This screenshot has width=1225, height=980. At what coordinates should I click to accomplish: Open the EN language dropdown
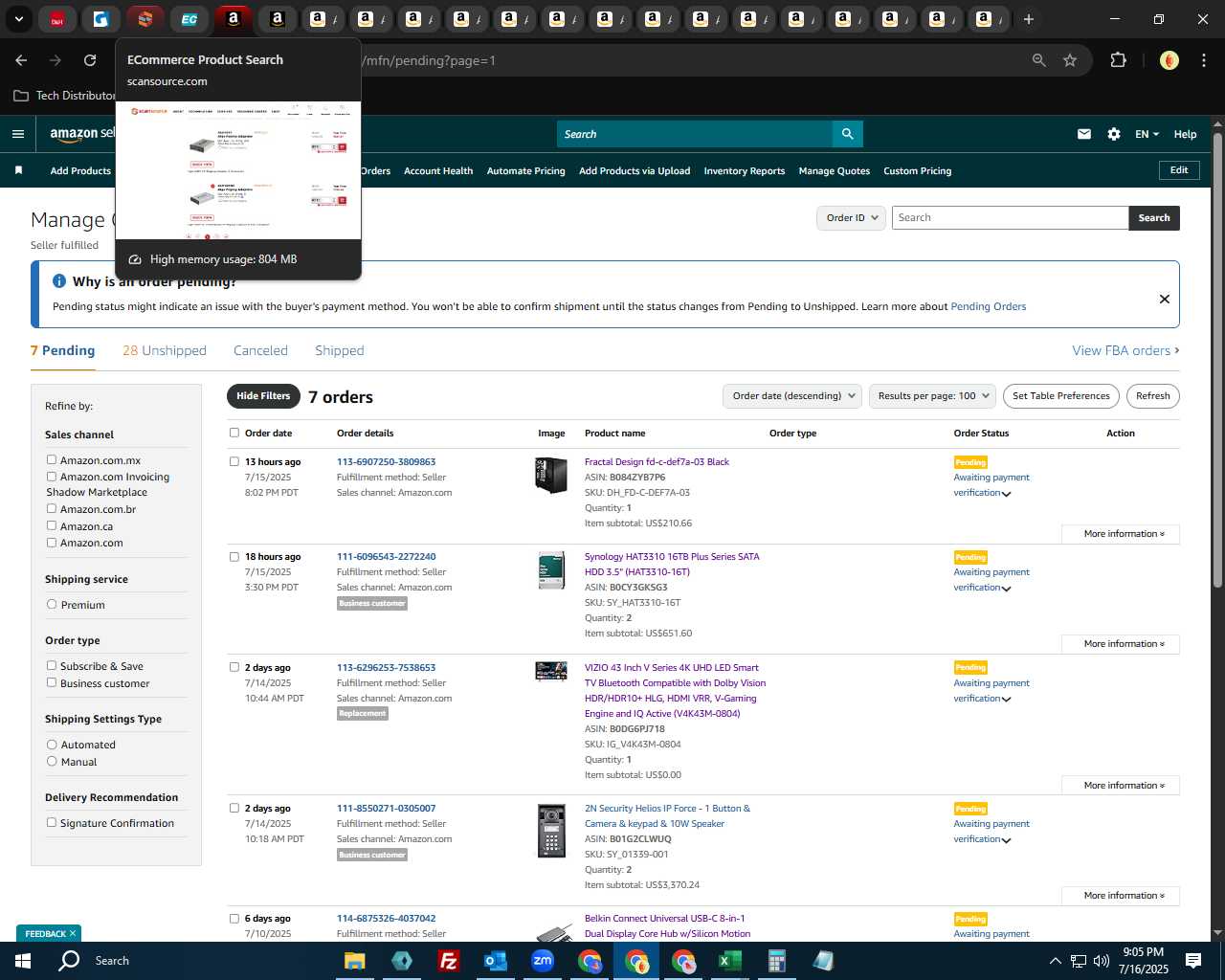click(1147, 134)
